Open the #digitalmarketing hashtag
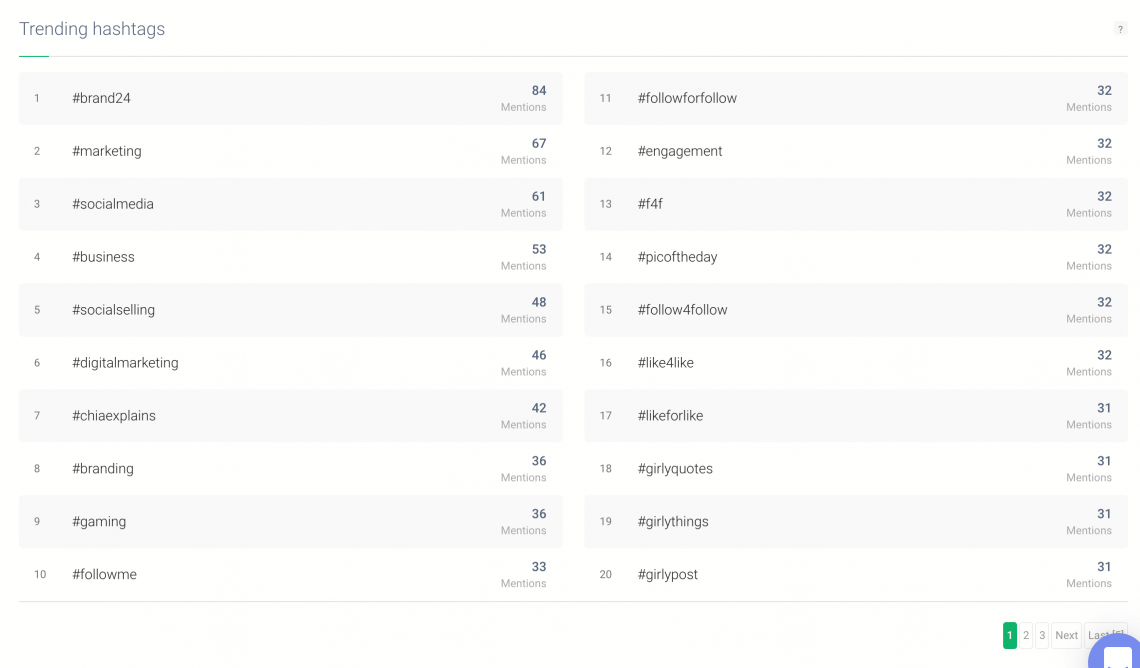Viewport: 1140px width, 668px height. pos(125,362)
